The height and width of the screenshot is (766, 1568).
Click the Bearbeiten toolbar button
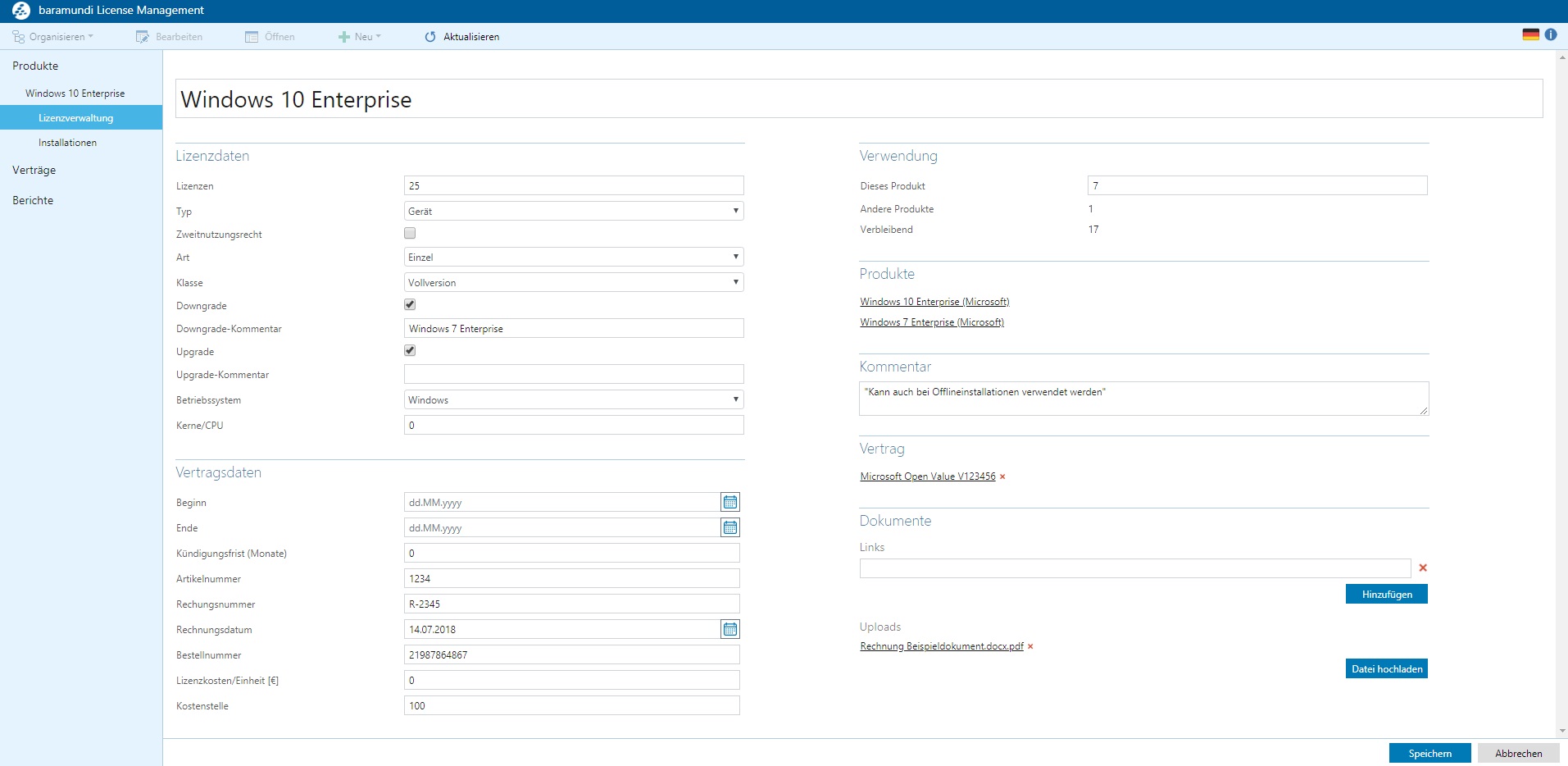point(169,37)
